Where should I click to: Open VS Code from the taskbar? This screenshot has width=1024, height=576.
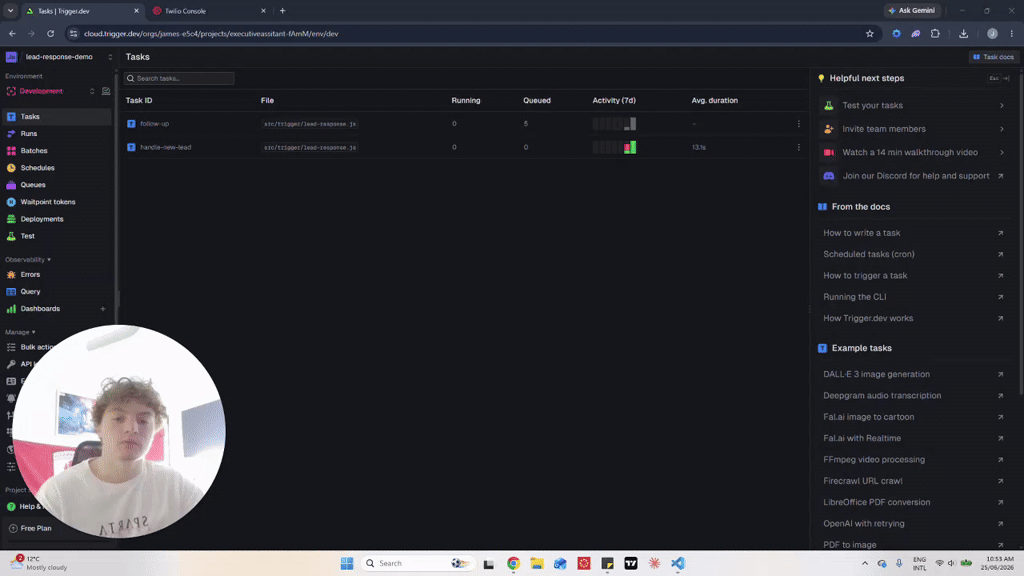coord(678,563)
